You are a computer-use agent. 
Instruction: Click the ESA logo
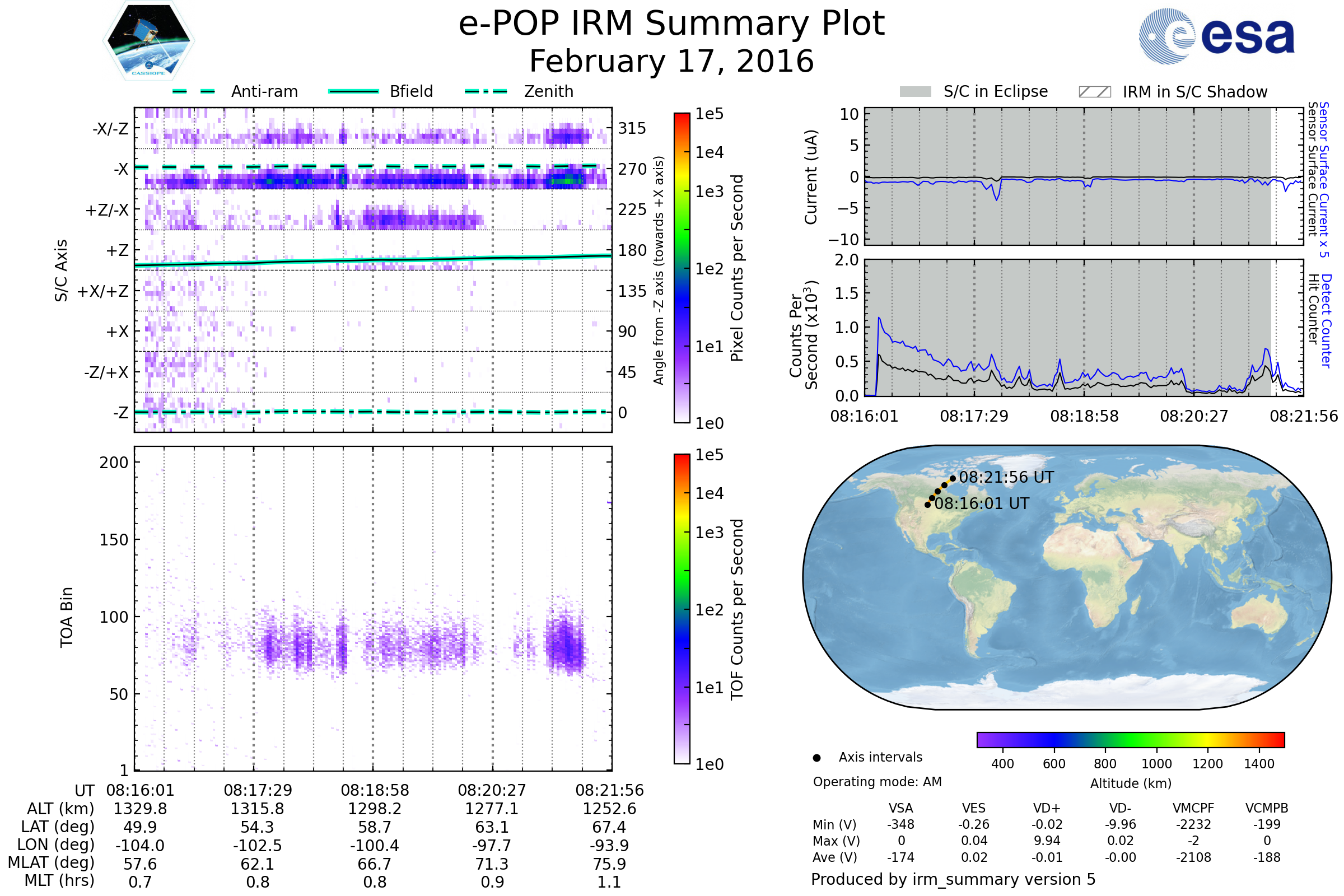click(1217, 36)
